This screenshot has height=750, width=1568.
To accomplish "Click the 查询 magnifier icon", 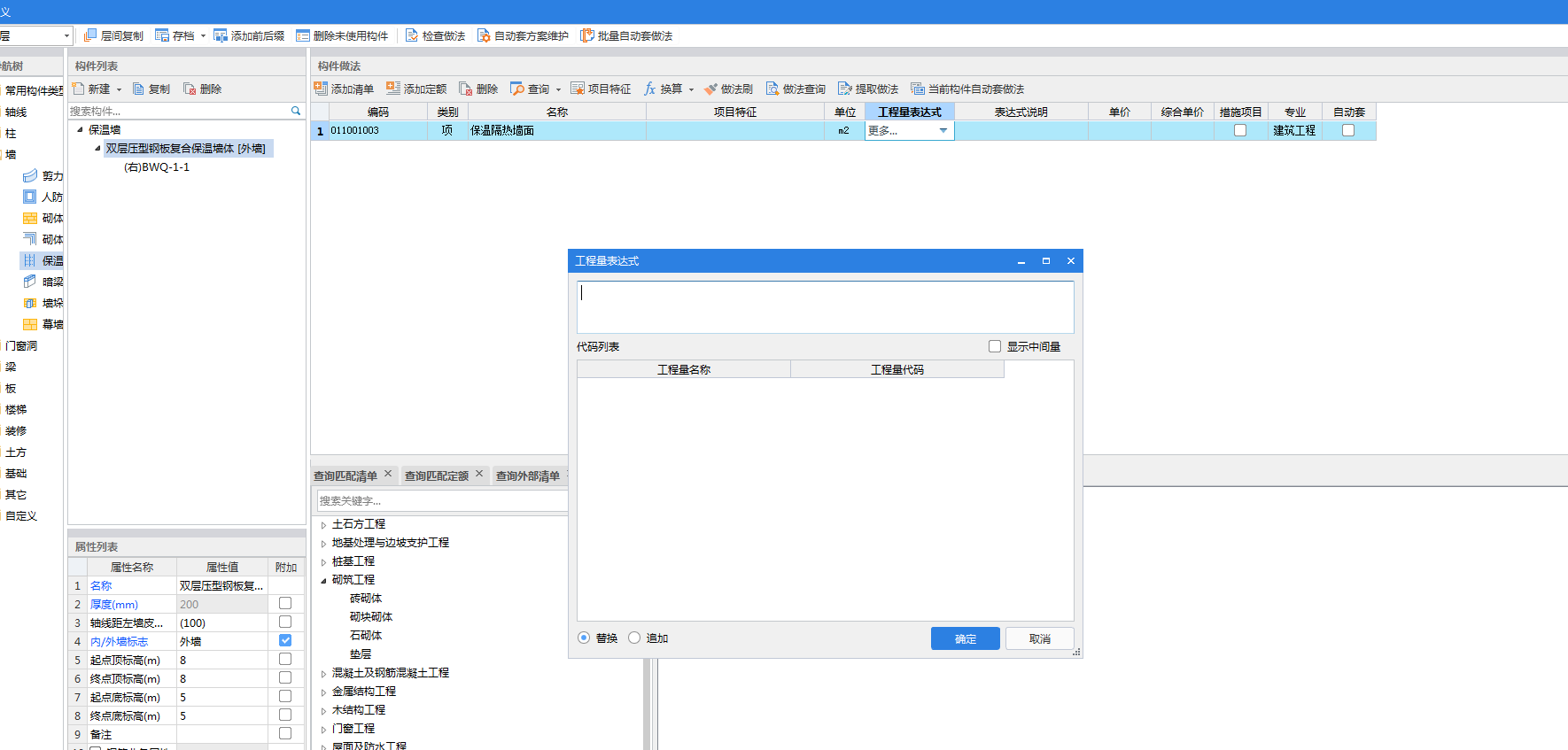I will tap(517, 89).
